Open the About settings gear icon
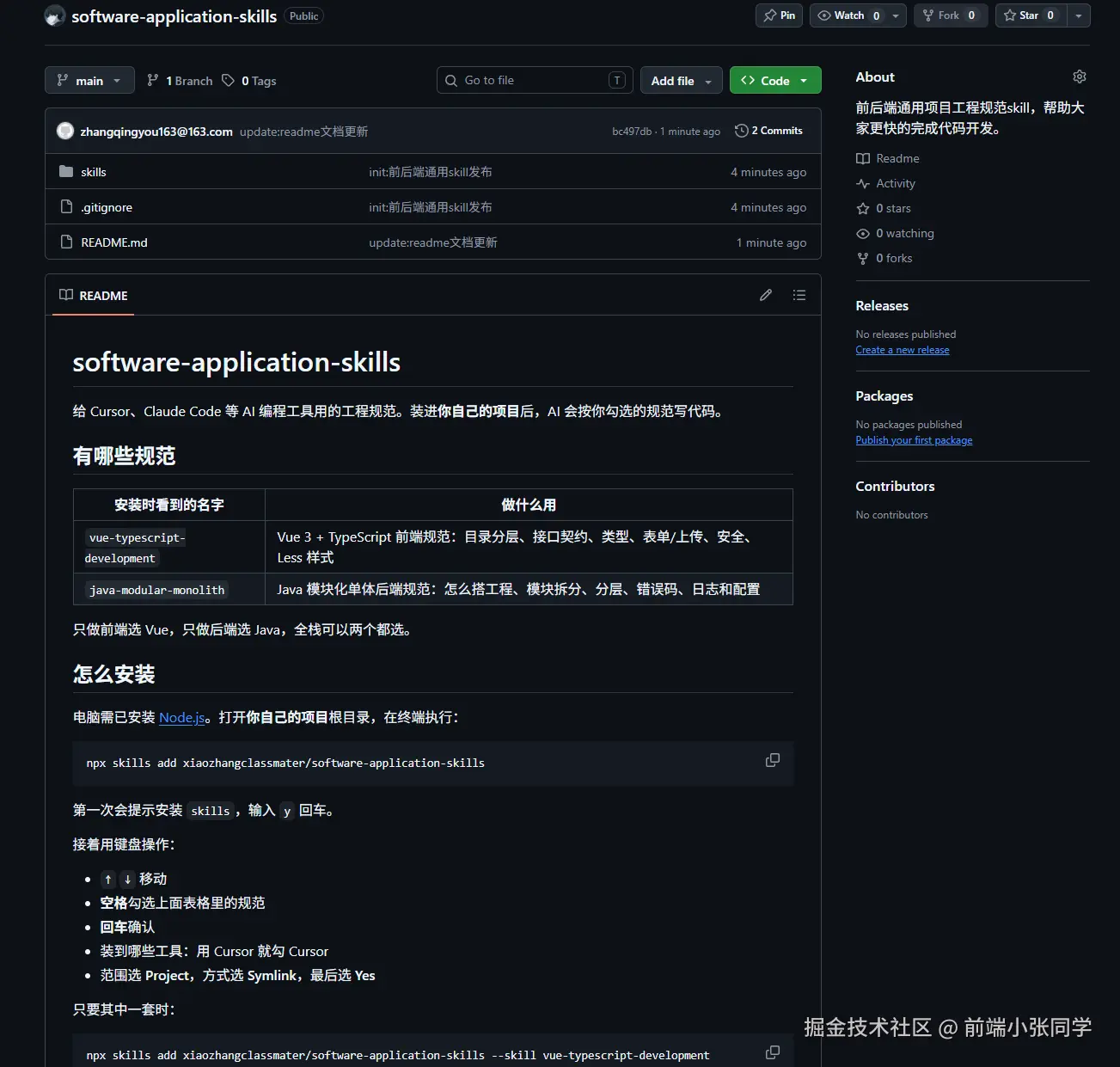Screen dimensions: 1120x1067 (1080, 77)
